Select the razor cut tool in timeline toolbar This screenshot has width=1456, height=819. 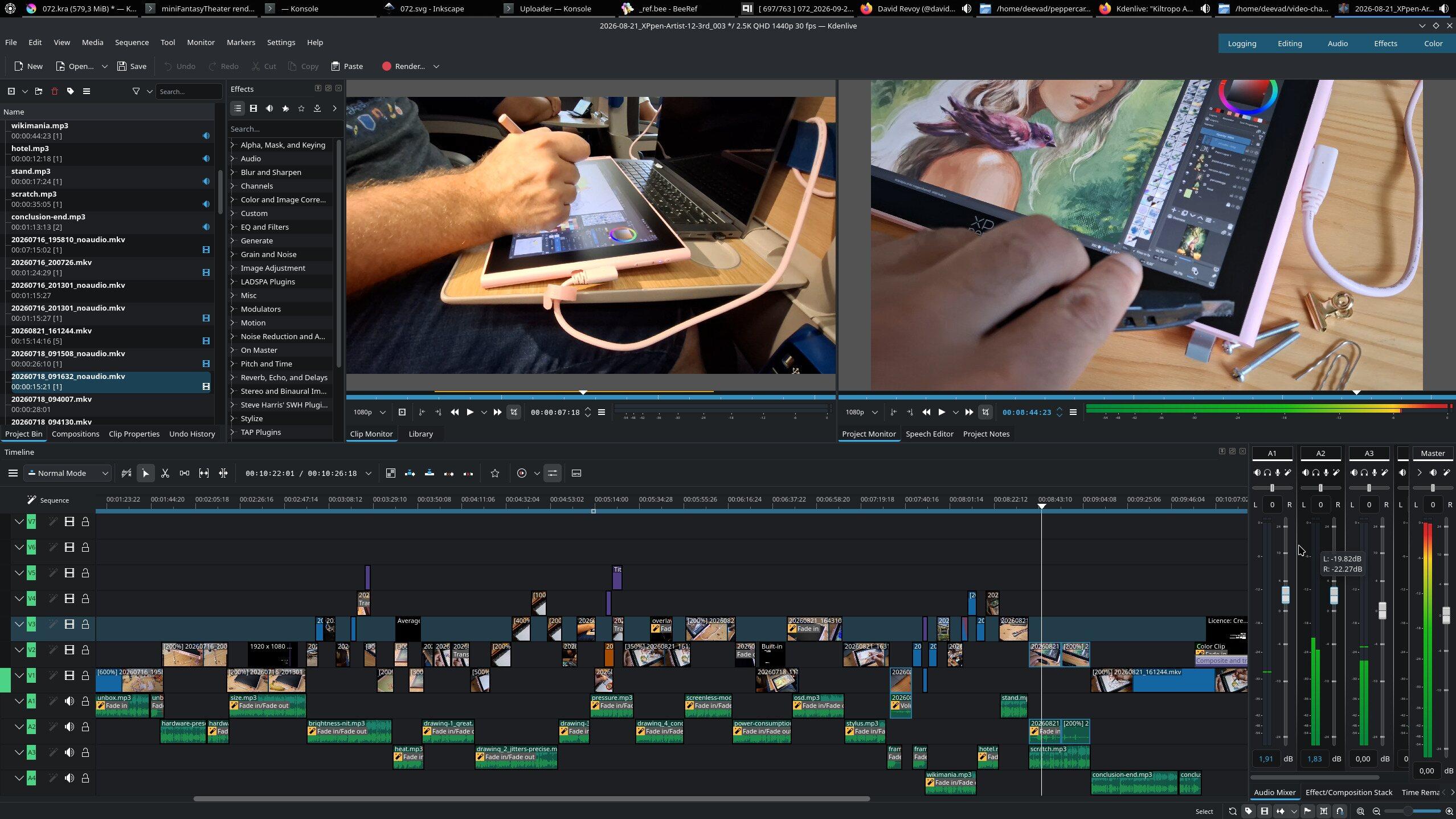165,473
